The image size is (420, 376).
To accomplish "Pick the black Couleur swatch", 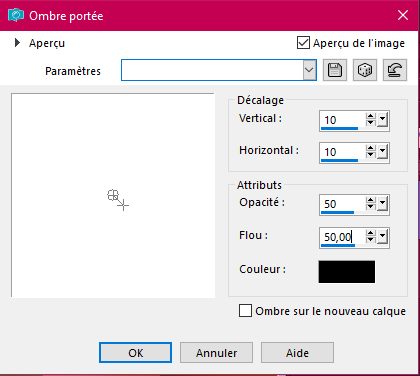I will (x=347, y=272).
